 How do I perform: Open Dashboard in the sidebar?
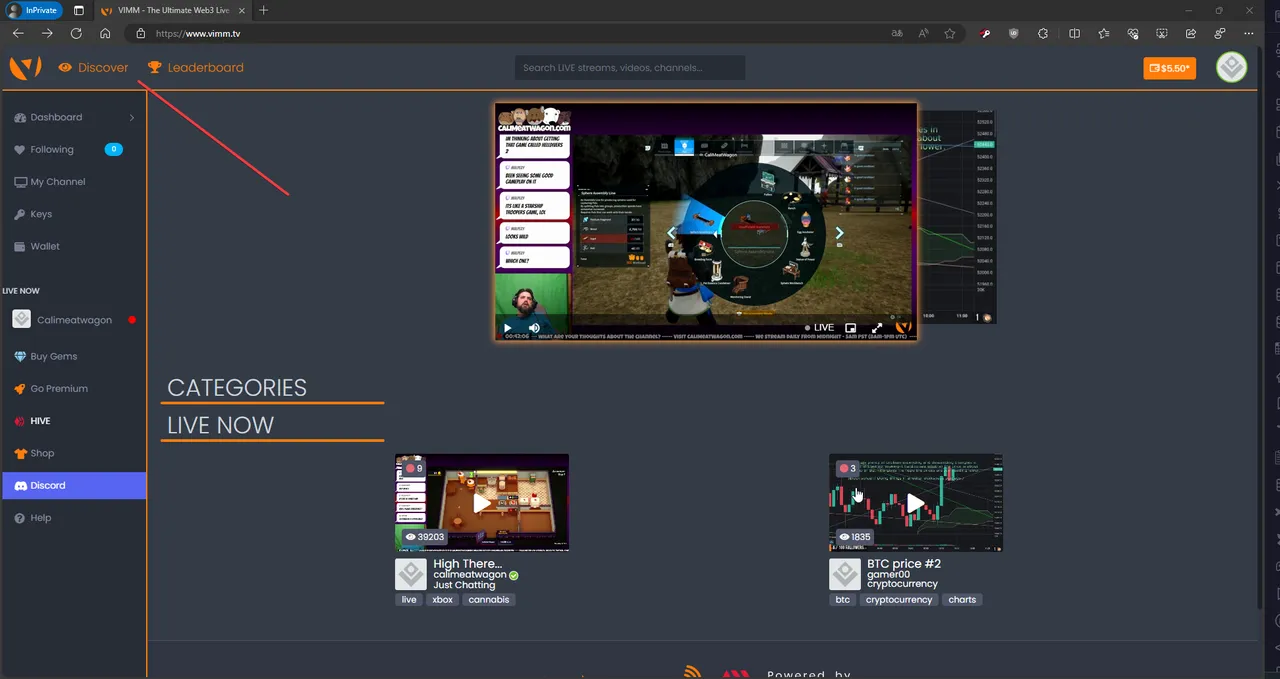[56, 117]
